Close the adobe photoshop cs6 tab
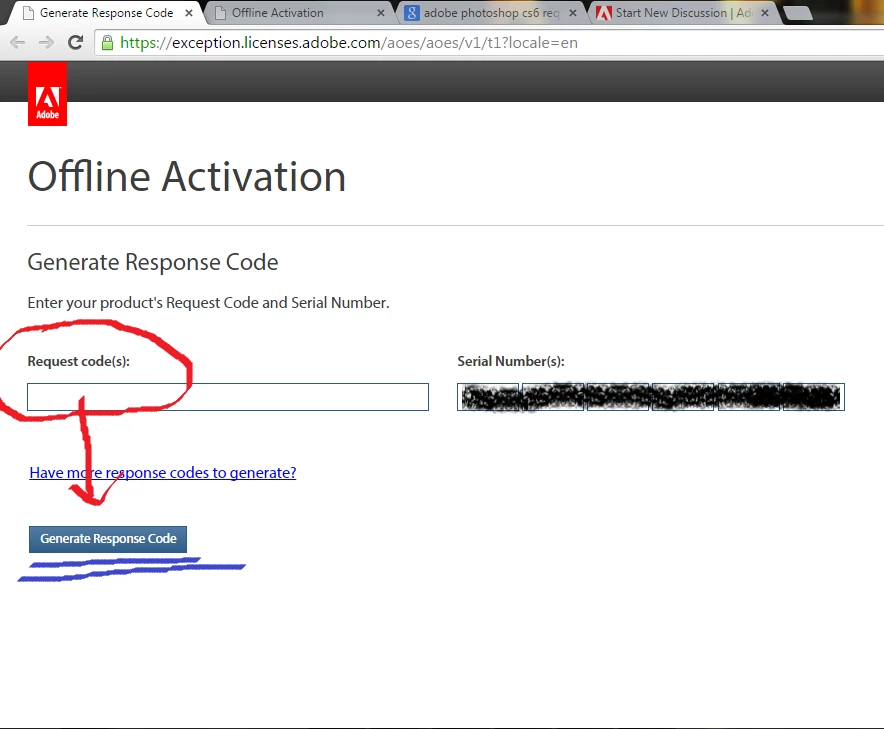This screenshot has width=884, height=729. point(573,13)
